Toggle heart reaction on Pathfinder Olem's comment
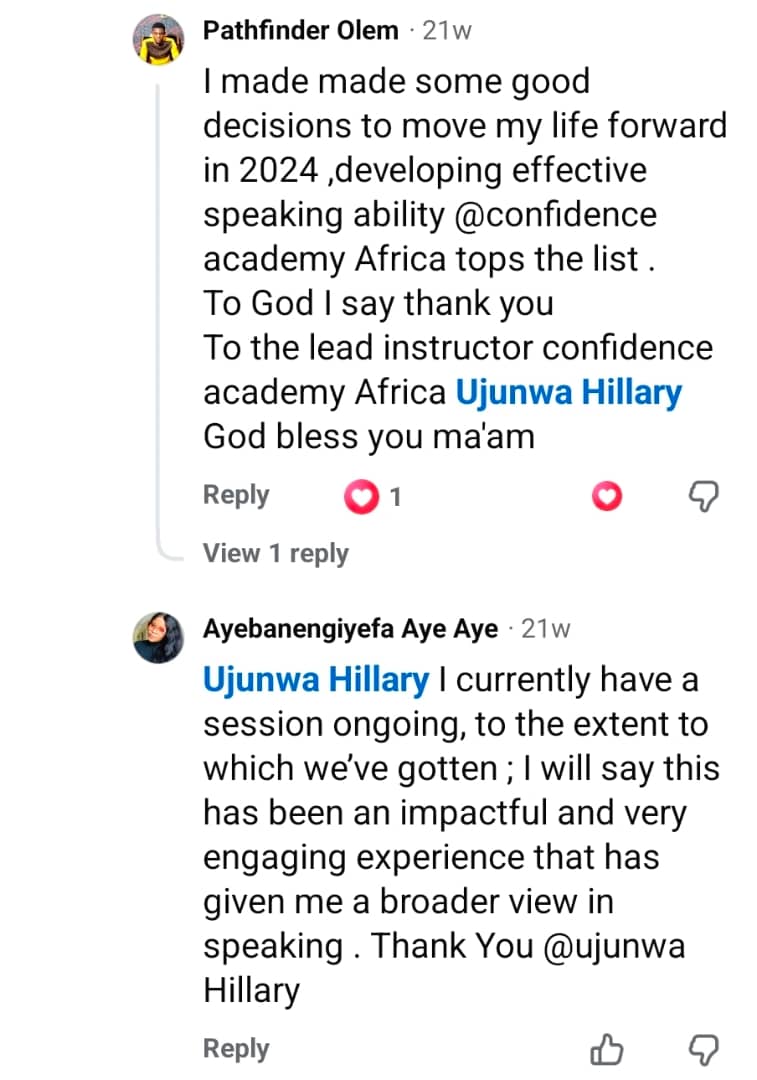 [607, 496]
